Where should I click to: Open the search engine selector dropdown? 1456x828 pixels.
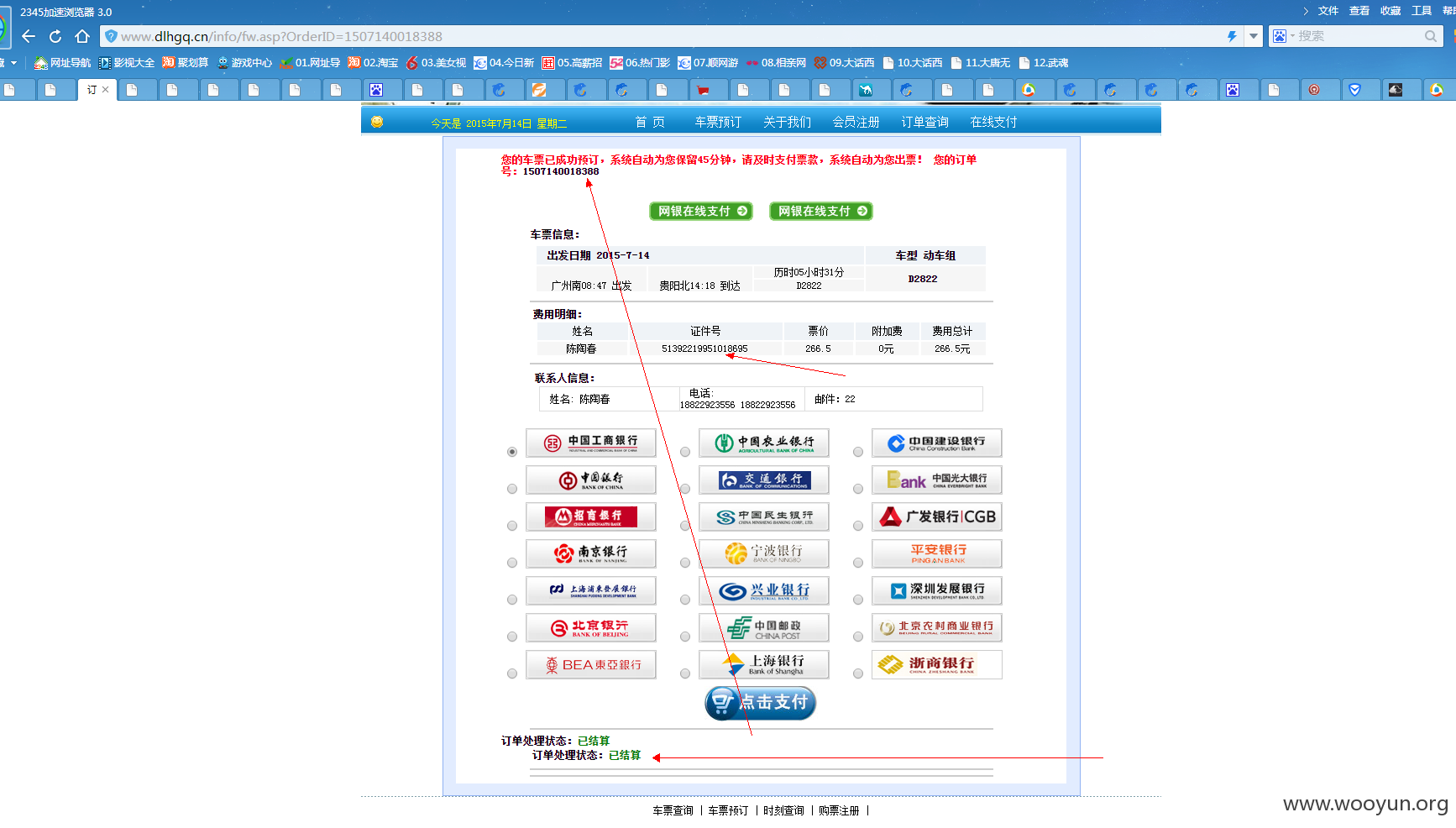pos(1284,36)
